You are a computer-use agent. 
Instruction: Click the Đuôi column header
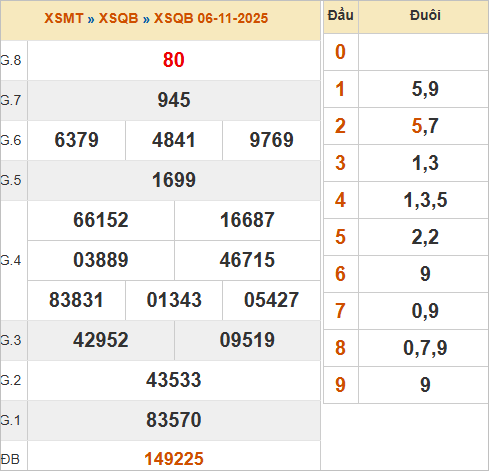(x=425, y=15)
